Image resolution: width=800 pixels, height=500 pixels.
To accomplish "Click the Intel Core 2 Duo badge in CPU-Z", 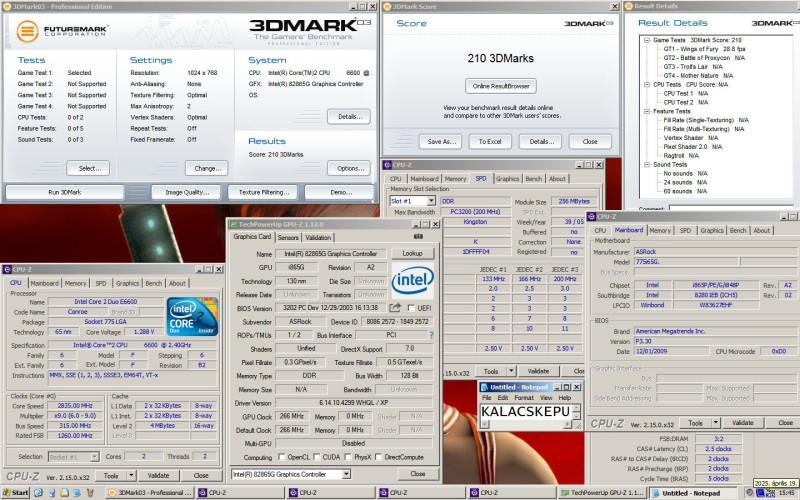I will 192,316.
